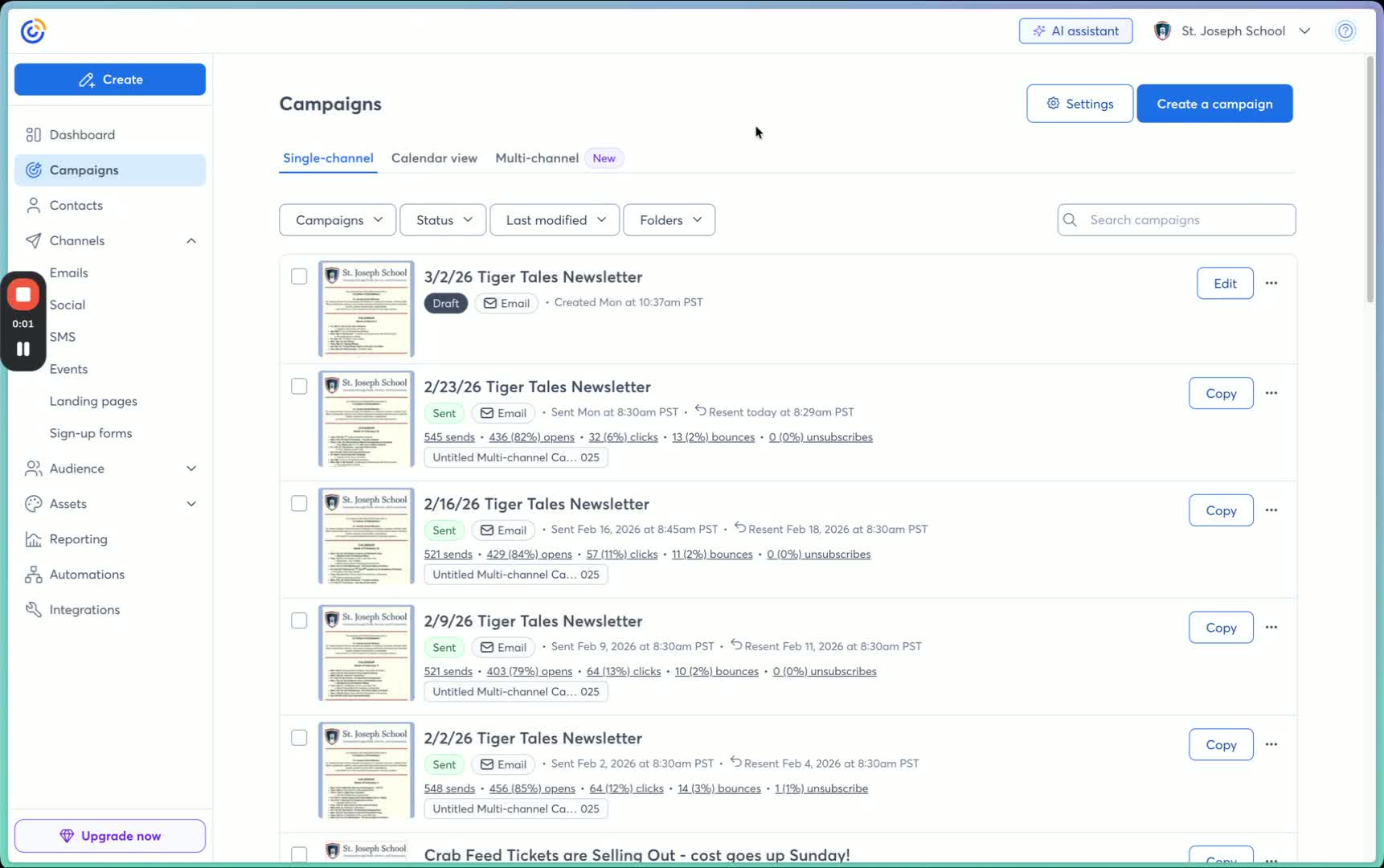Open the Last modified sort dropdown
1384x868 pixels.
[555, 219]
